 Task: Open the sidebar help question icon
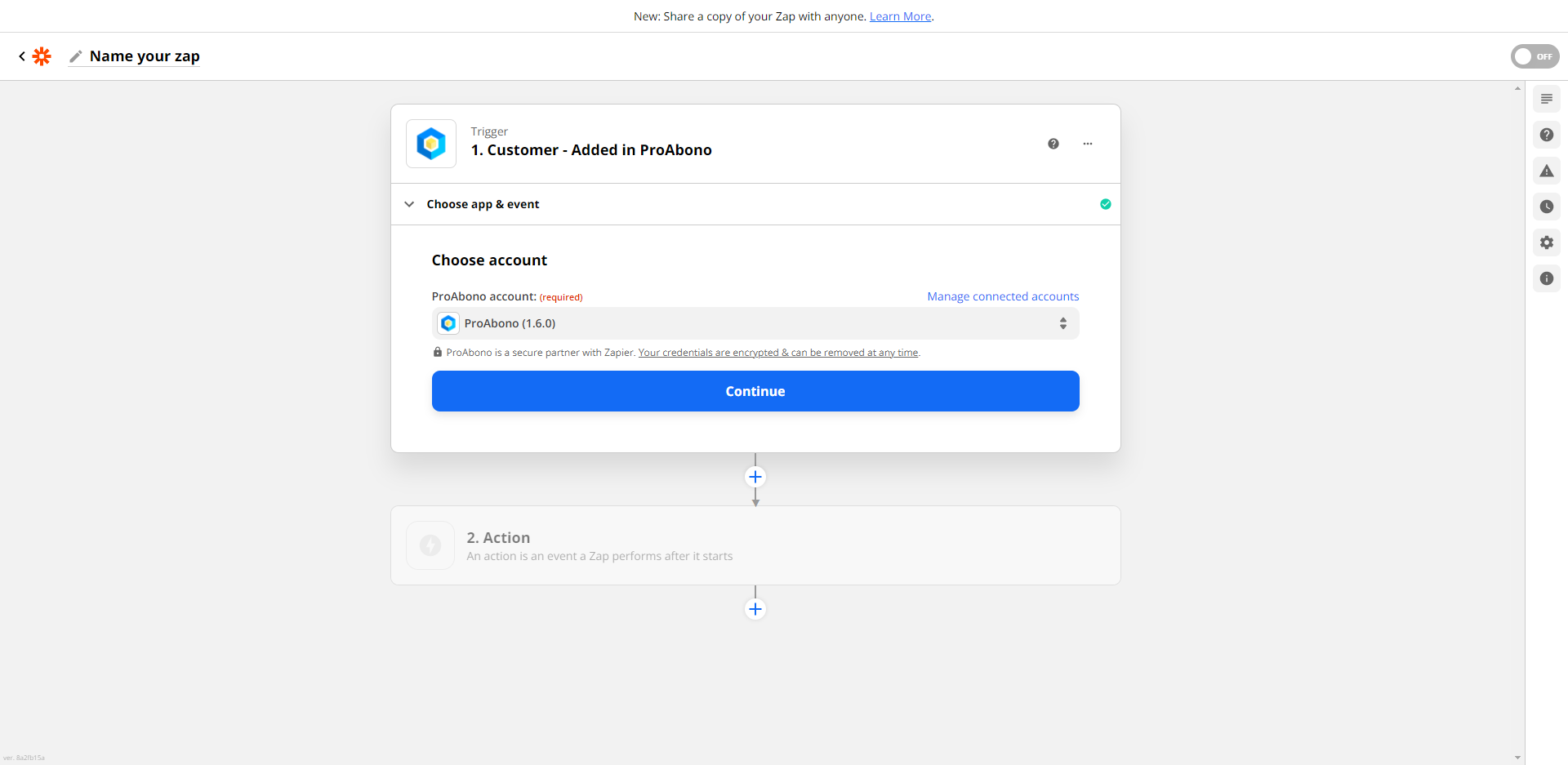click(1547, 135)
